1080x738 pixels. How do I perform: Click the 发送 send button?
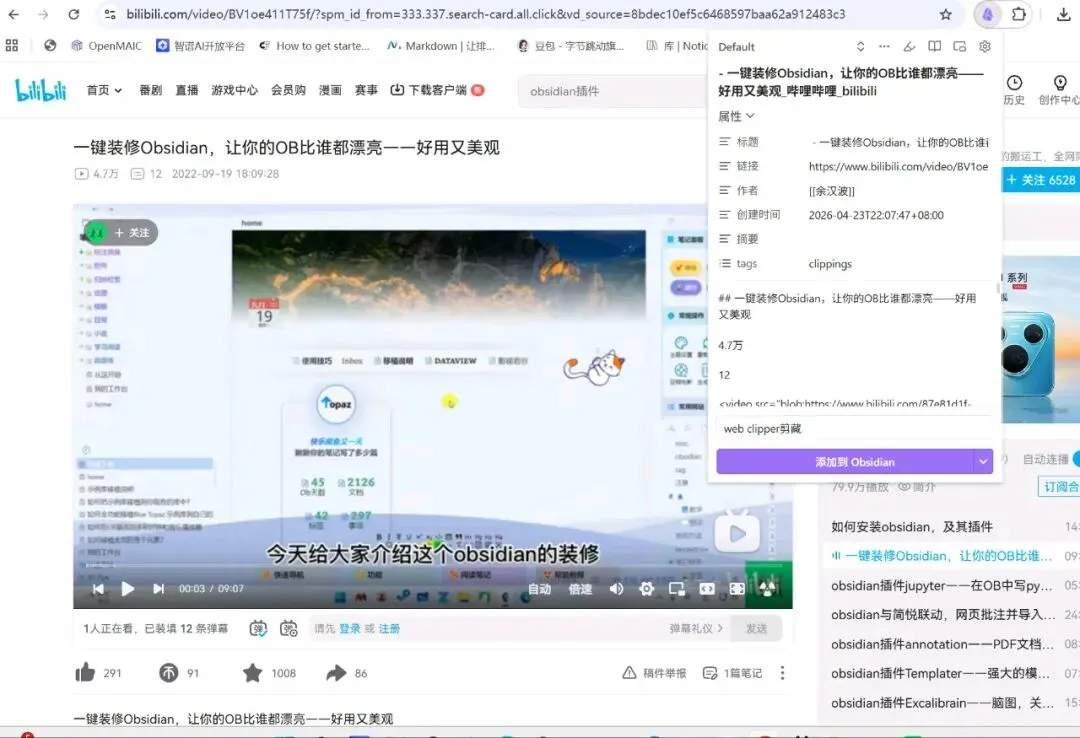coord(756,628)
